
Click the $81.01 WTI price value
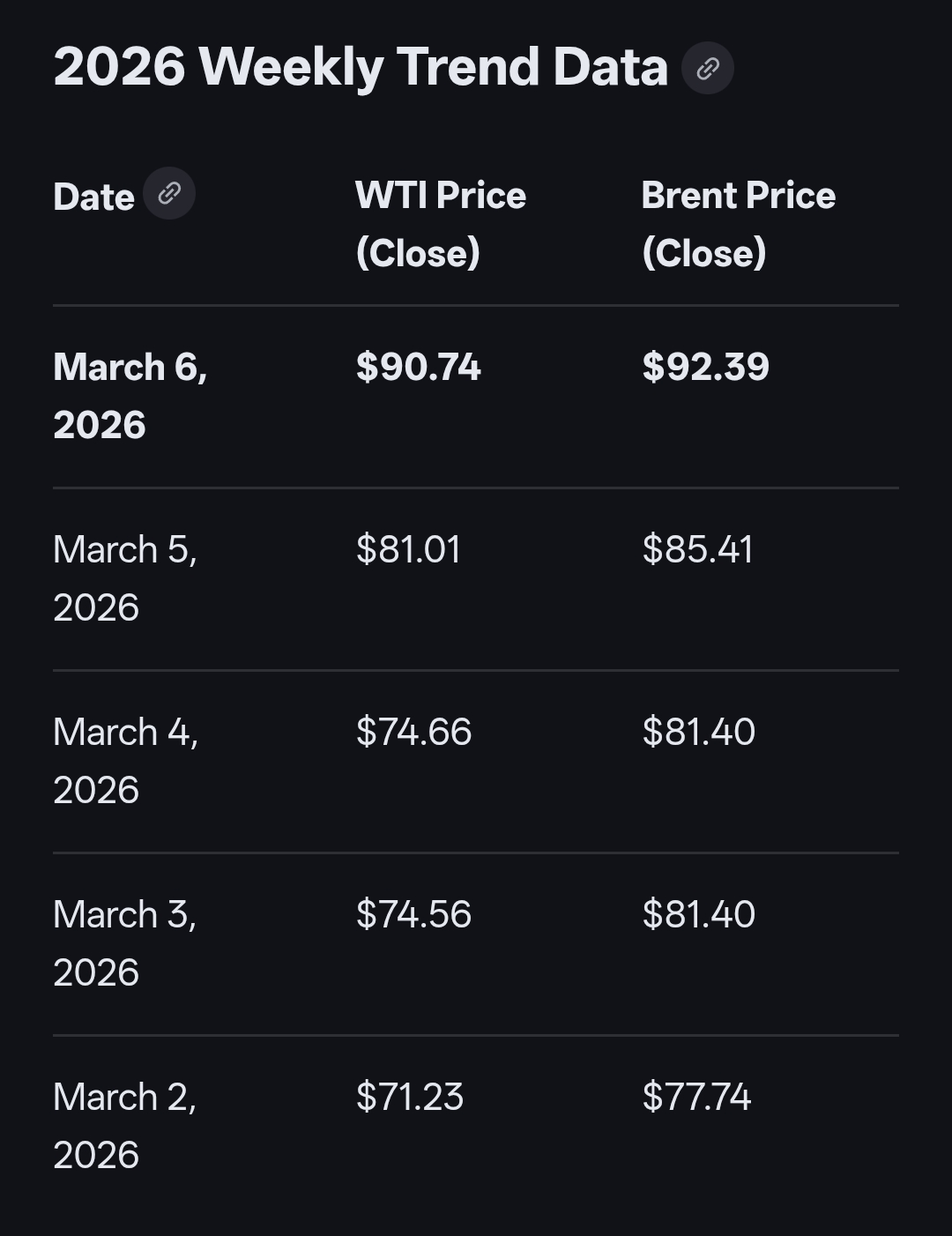[408, 549]
